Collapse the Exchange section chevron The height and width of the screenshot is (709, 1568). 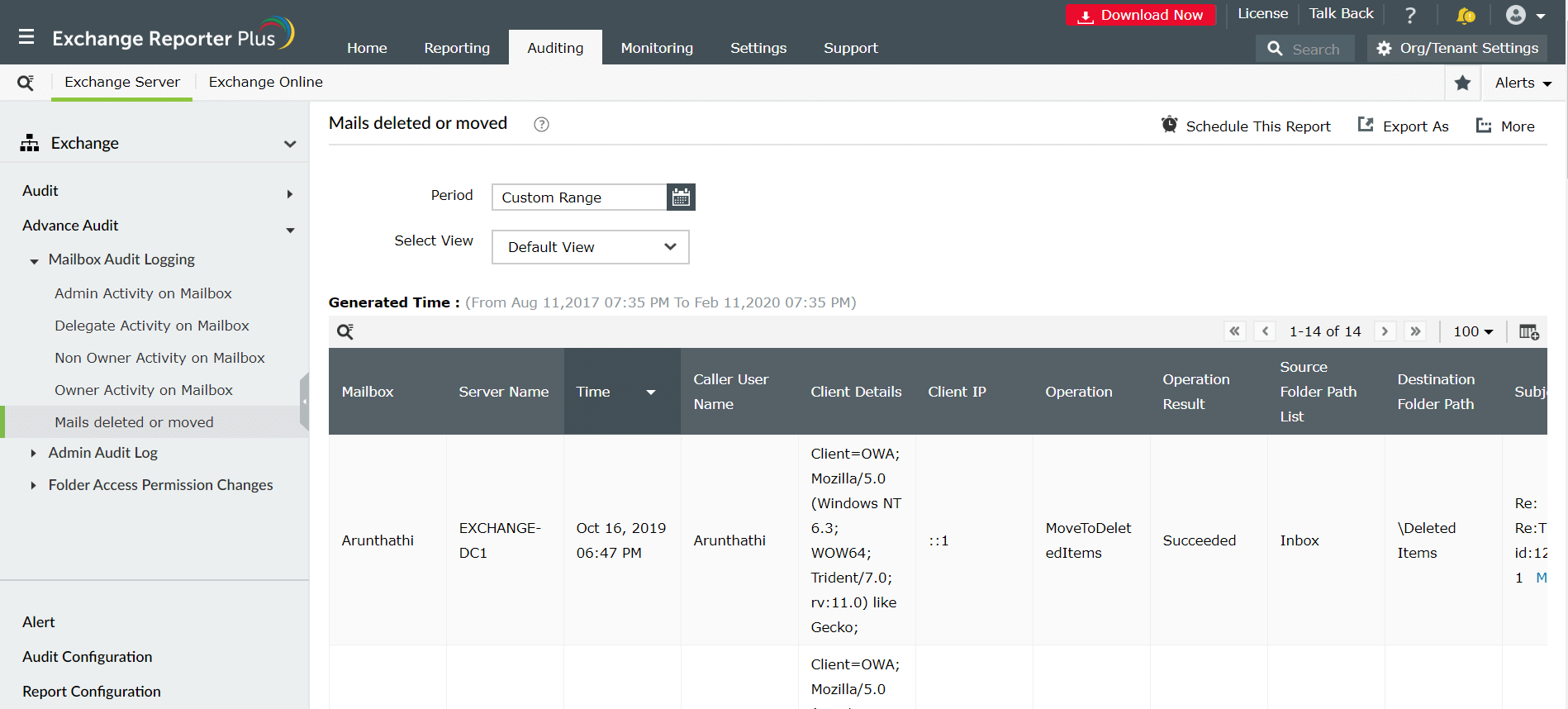[x=290, y=144]
